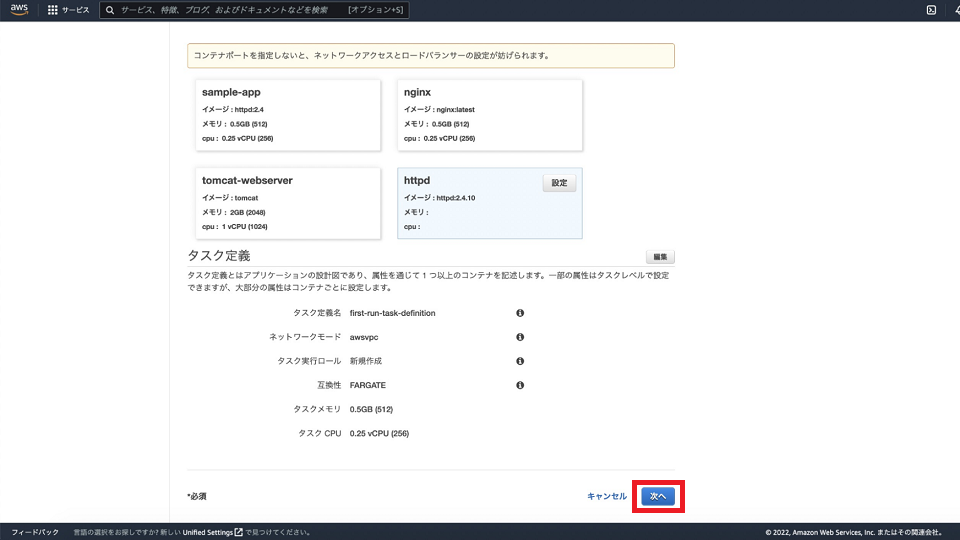Click the 次へ button

coord(658,496)
